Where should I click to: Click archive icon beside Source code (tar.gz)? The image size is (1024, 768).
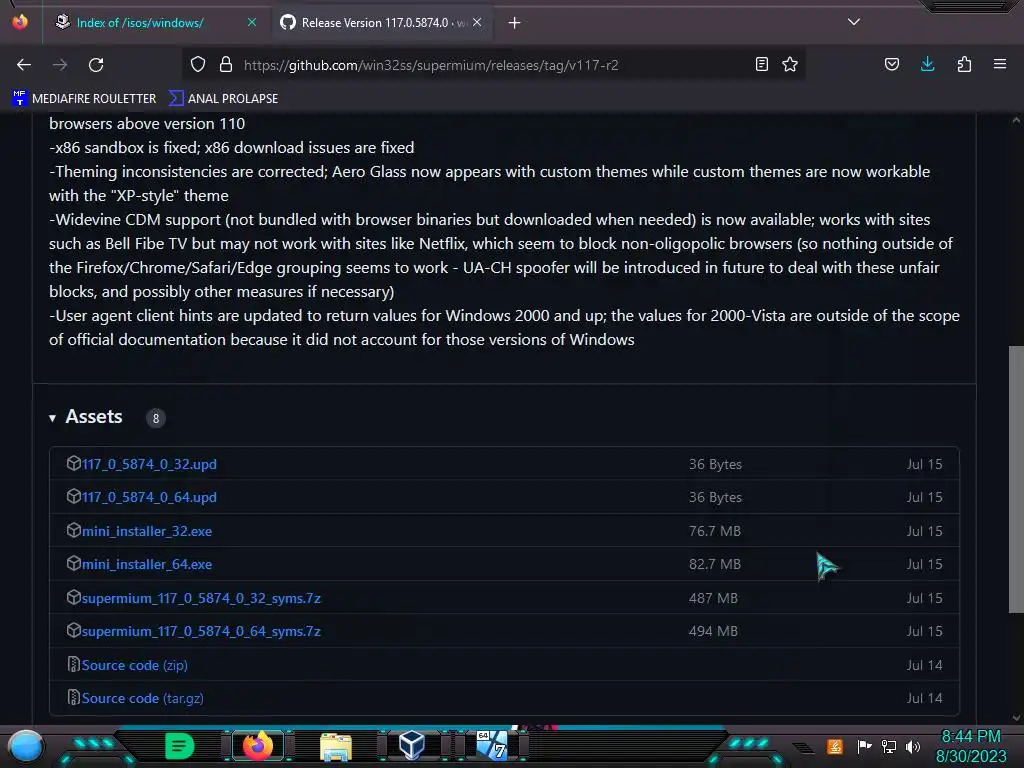(74, 697)
